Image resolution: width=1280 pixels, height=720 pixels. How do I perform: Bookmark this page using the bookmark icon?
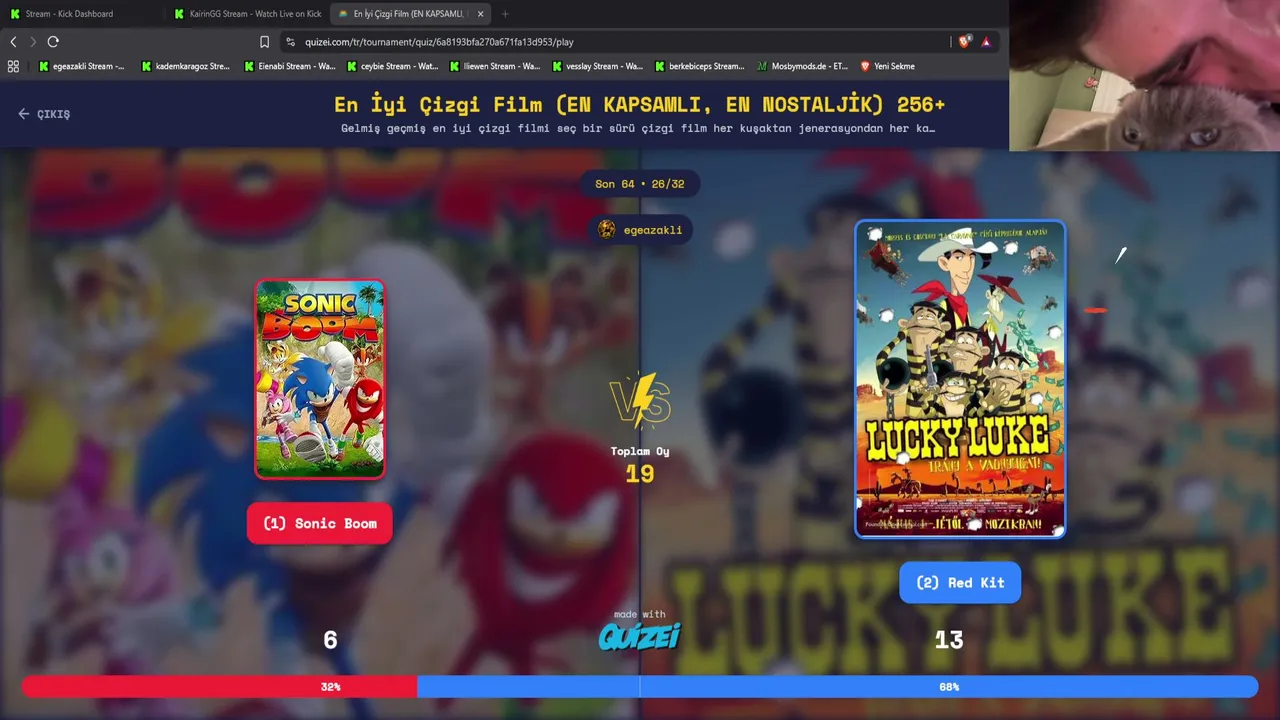click(264, 42)
